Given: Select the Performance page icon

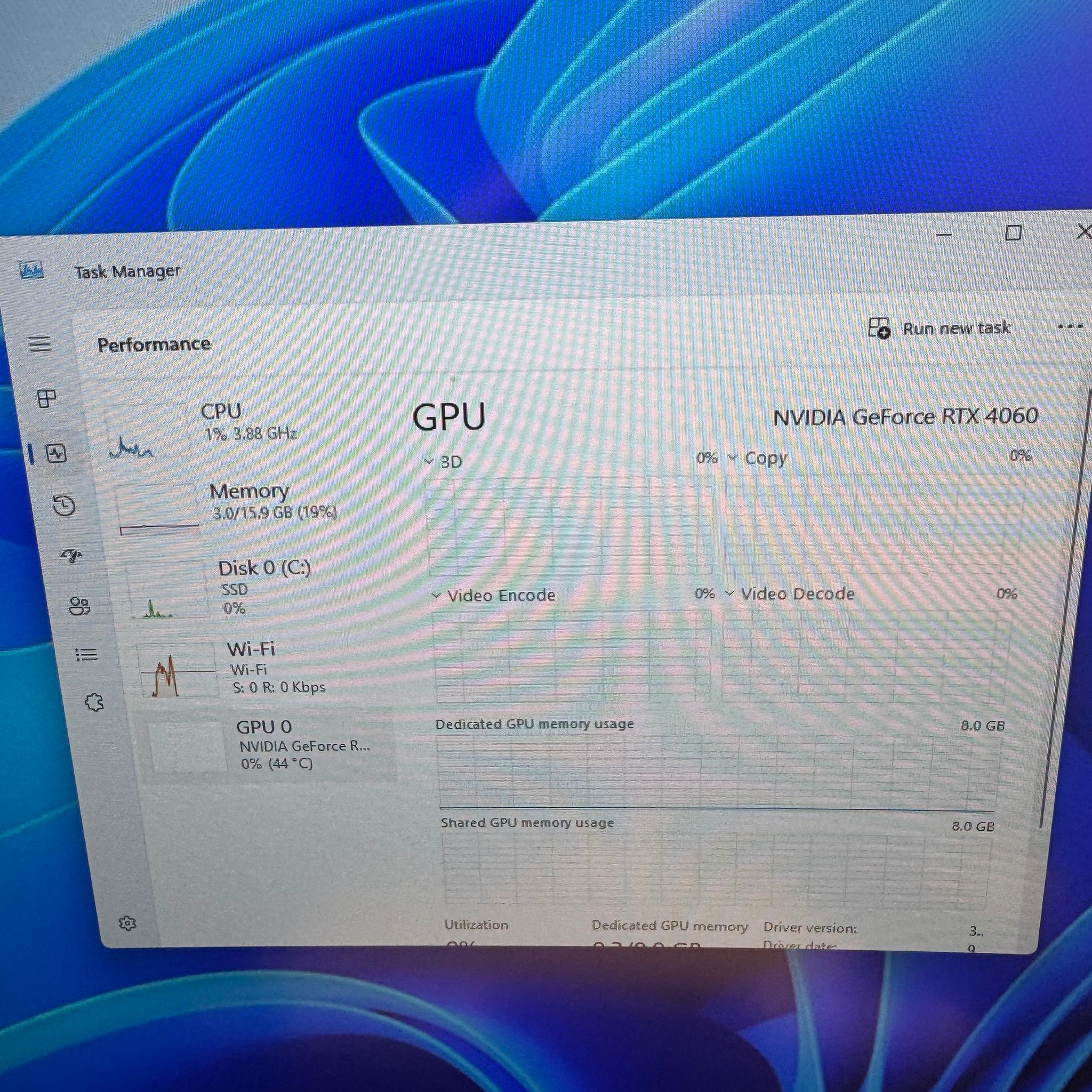Looking at the screenshot, I should (x=57, y=453).
